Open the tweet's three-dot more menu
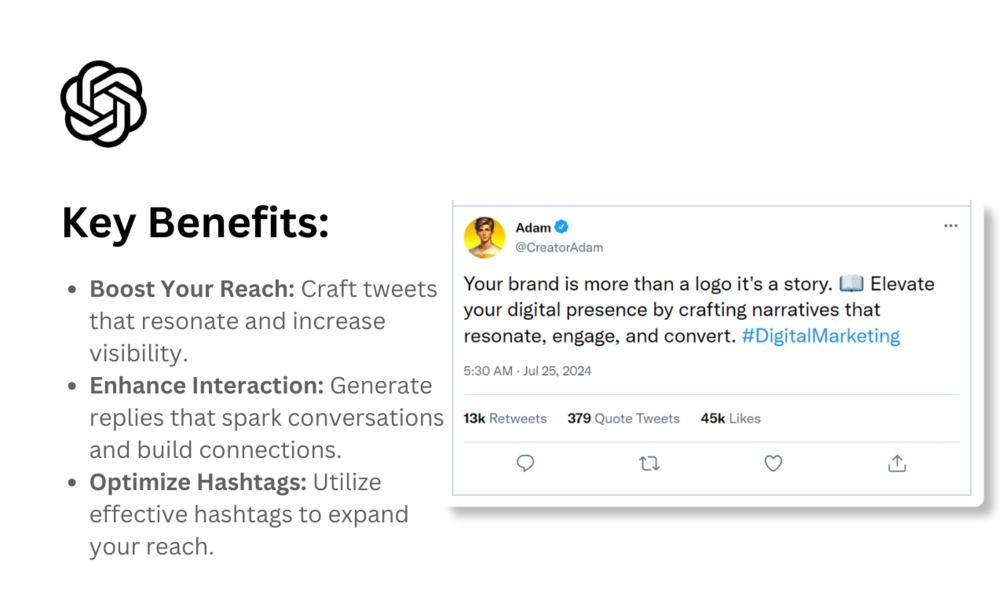Screen dimensions: 1005x604 (x=951, y=226)
